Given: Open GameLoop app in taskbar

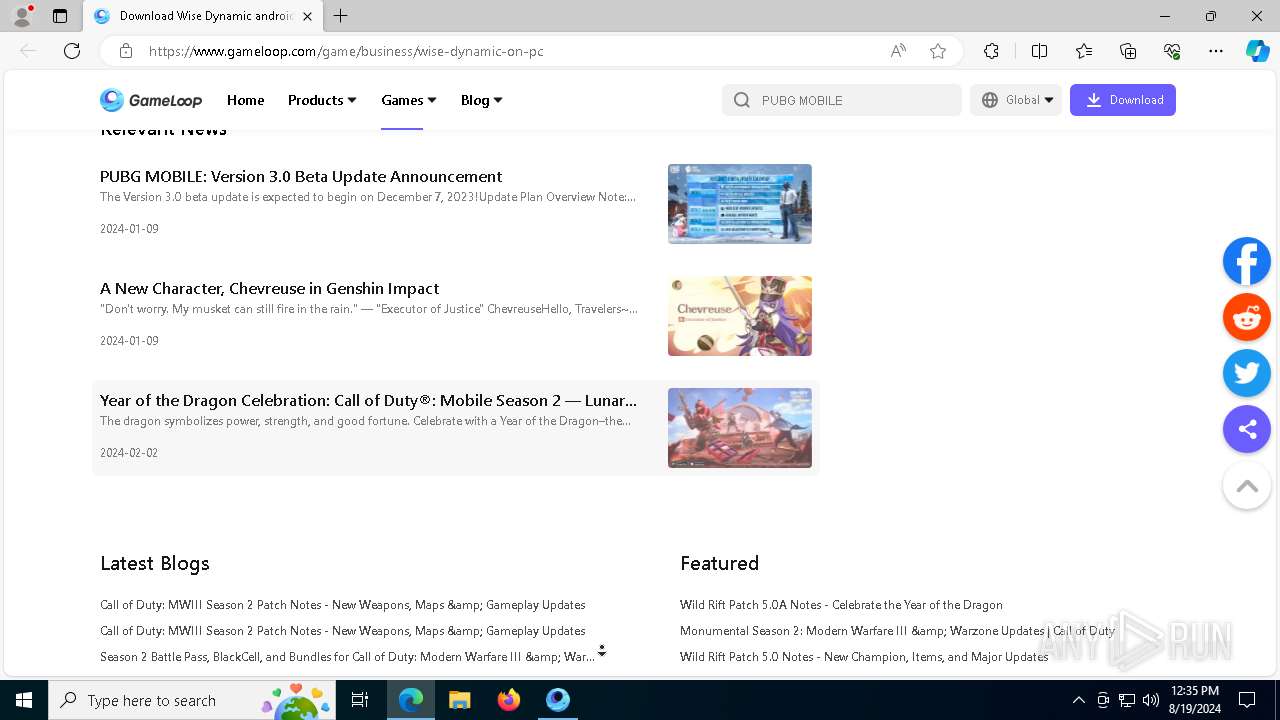Looking at the screenshot, I should (558, 700).
